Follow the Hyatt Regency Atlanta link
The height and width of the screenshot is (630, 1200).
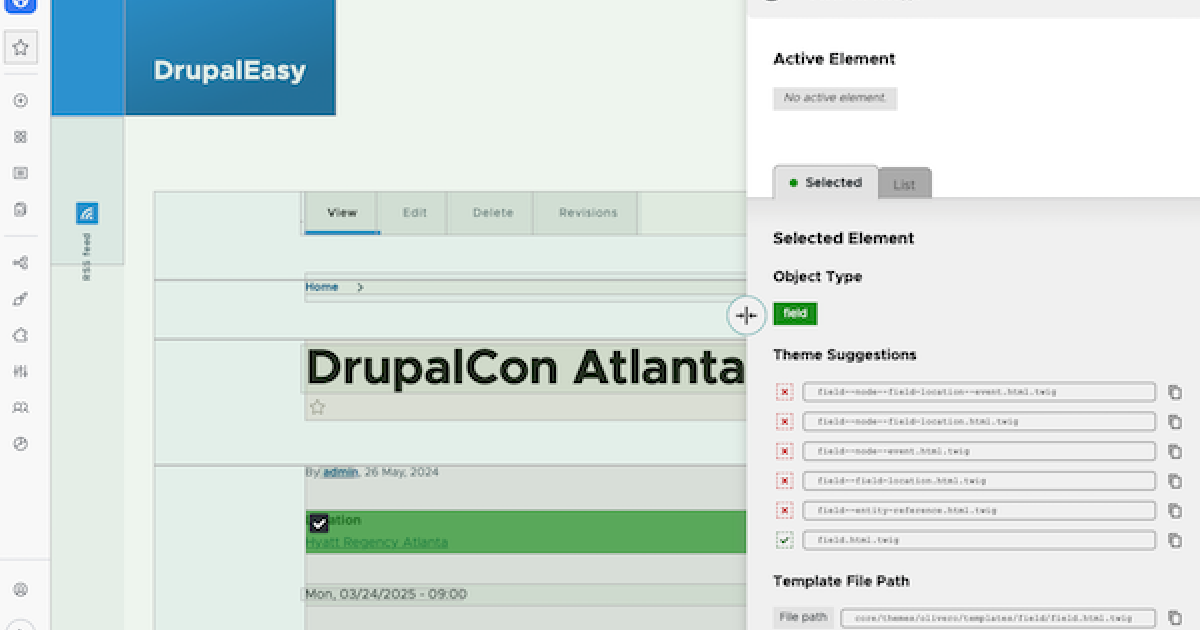pyautogui.click(x=375, y=541)
